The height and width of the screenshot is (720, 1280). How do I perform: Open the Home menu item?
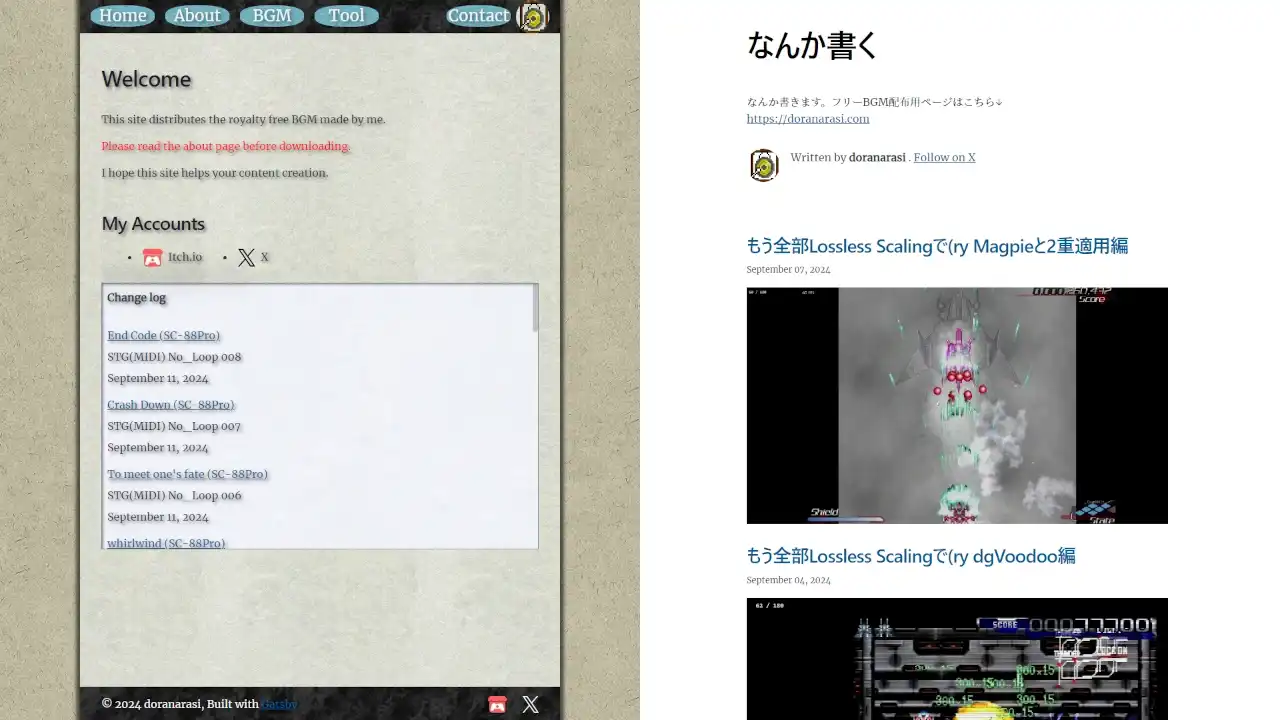[x=123, y=16]
